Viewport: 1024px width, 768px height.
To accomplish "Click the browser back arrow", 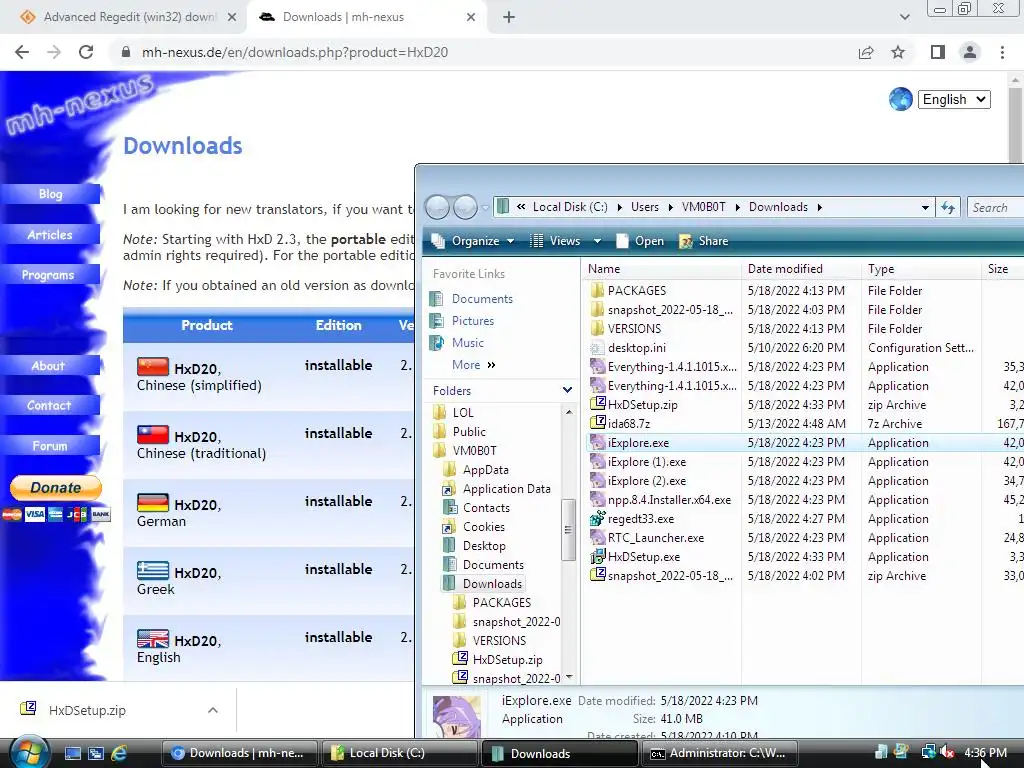I will pyautogui.click(x=22, y=52).
